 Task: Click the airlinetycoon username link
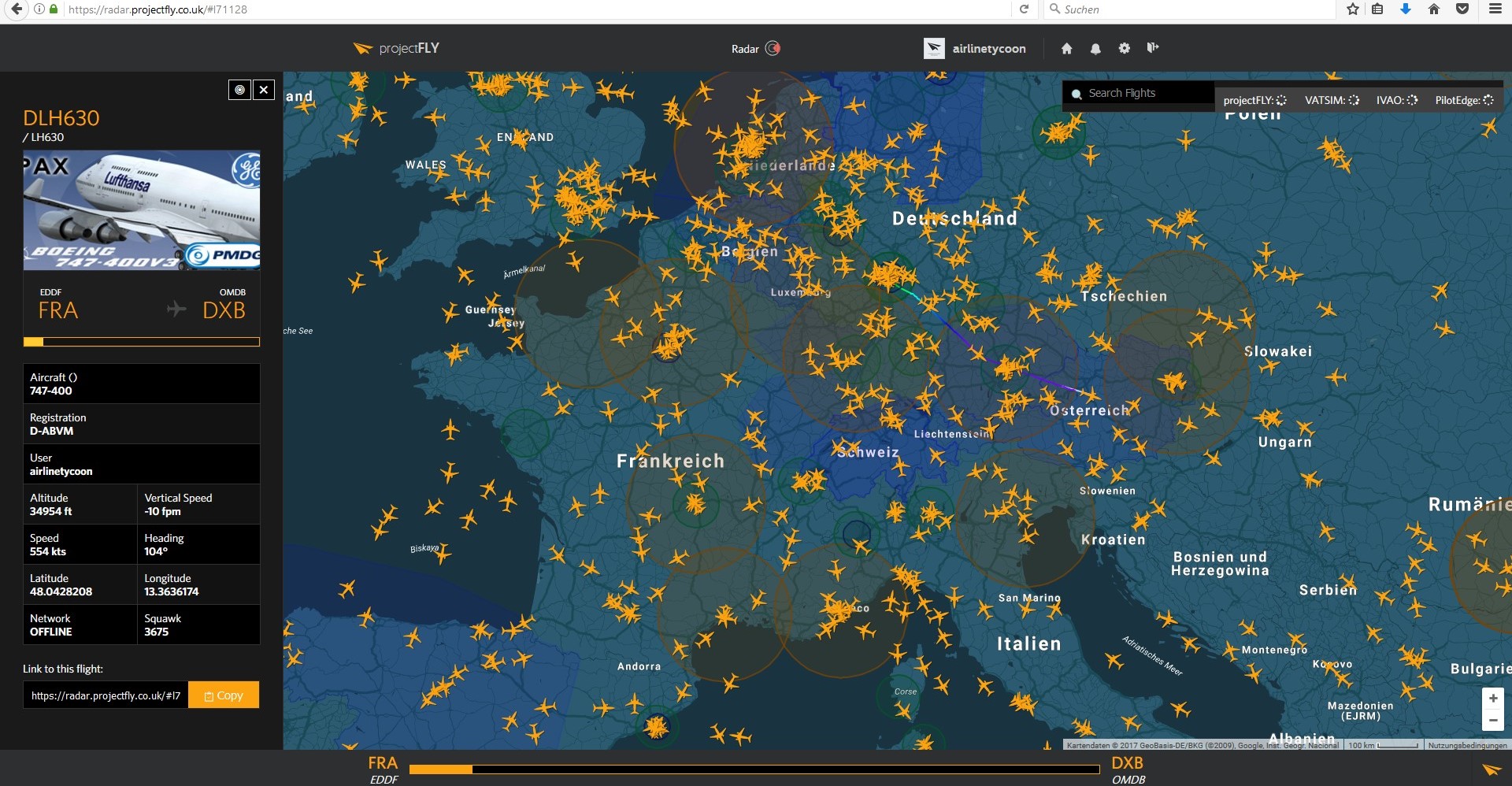(989, 49)
